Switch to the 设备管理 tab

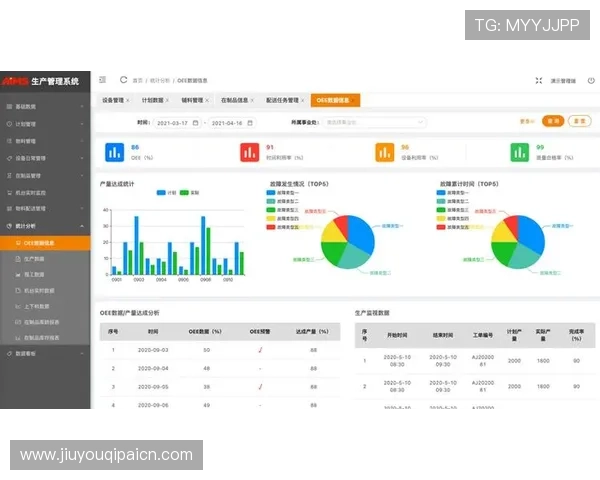tap(114, 100)
